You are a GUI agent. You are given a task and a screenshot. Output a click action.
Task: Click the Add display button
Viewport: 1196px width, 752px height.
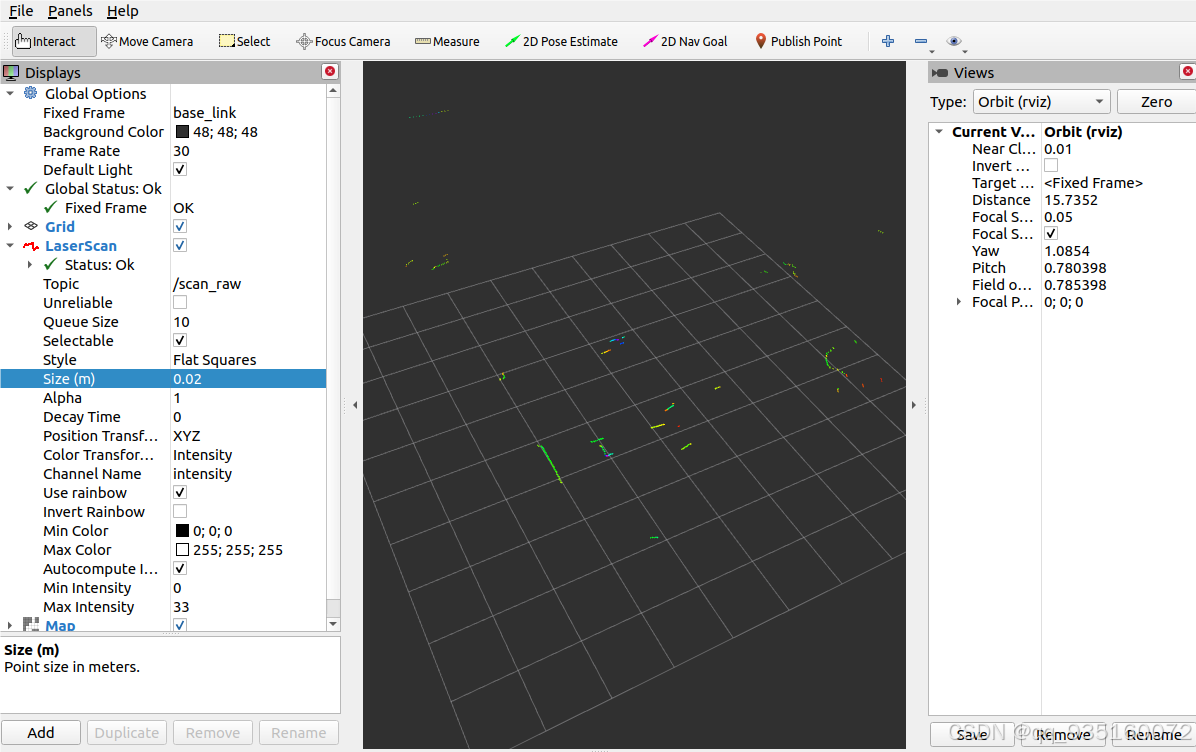tap(40, 732)
